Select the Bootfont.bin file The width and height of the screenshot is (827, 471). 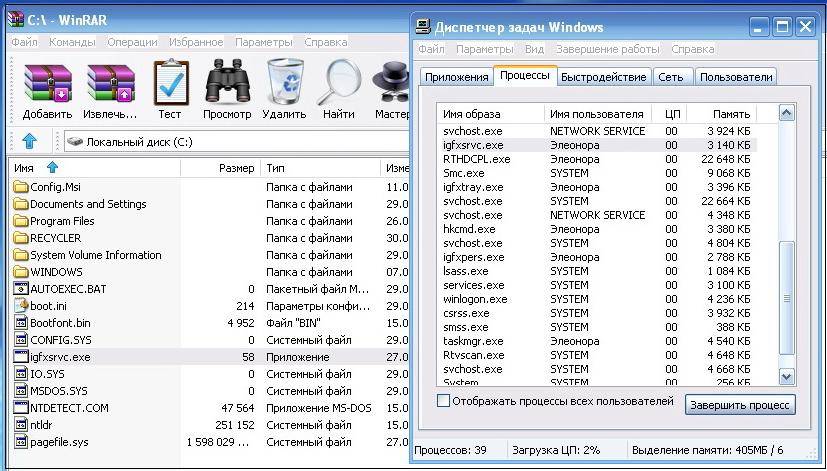(x=52, y=323)
